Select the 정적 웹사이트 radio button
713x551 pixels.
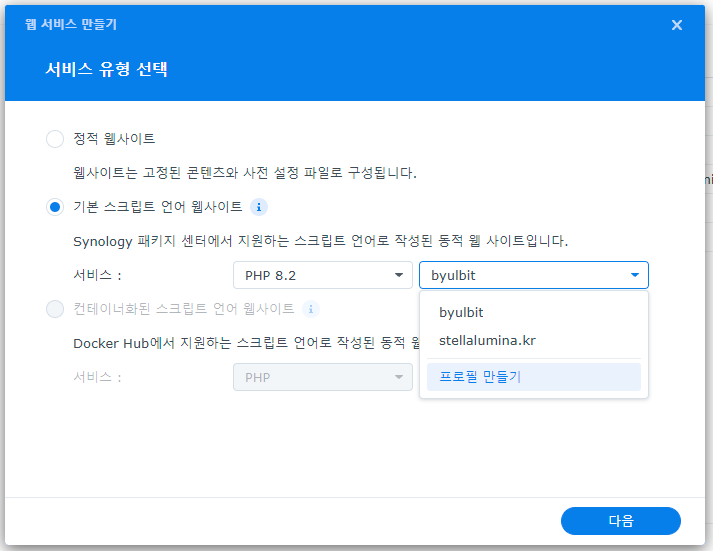55,139
